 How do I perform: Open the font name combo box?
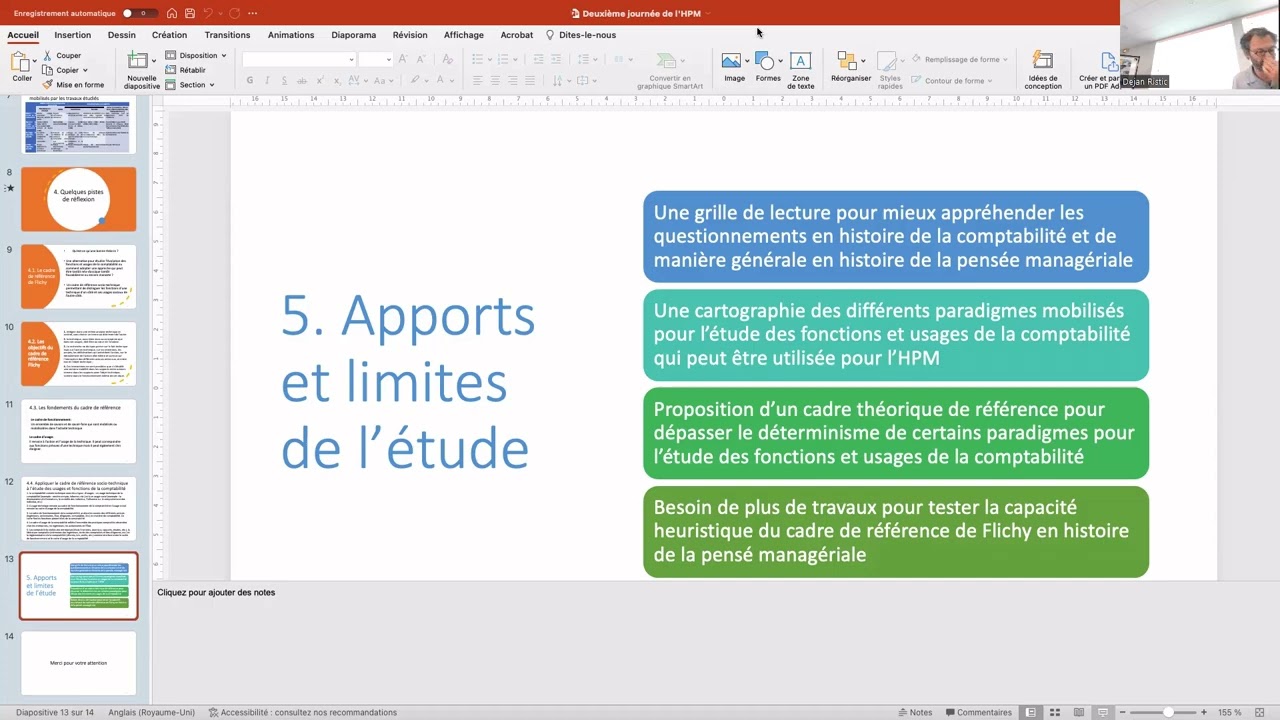[x=298, y=59]
